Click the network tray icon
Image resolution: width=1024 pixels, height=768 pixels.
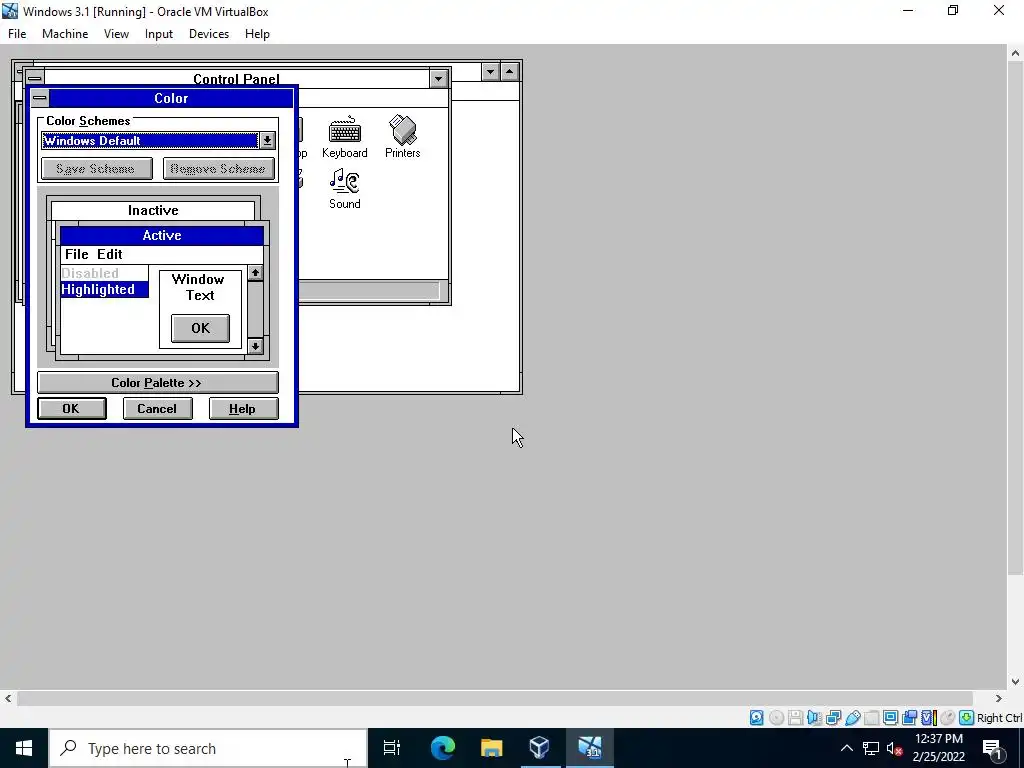(x=871, y=748)
